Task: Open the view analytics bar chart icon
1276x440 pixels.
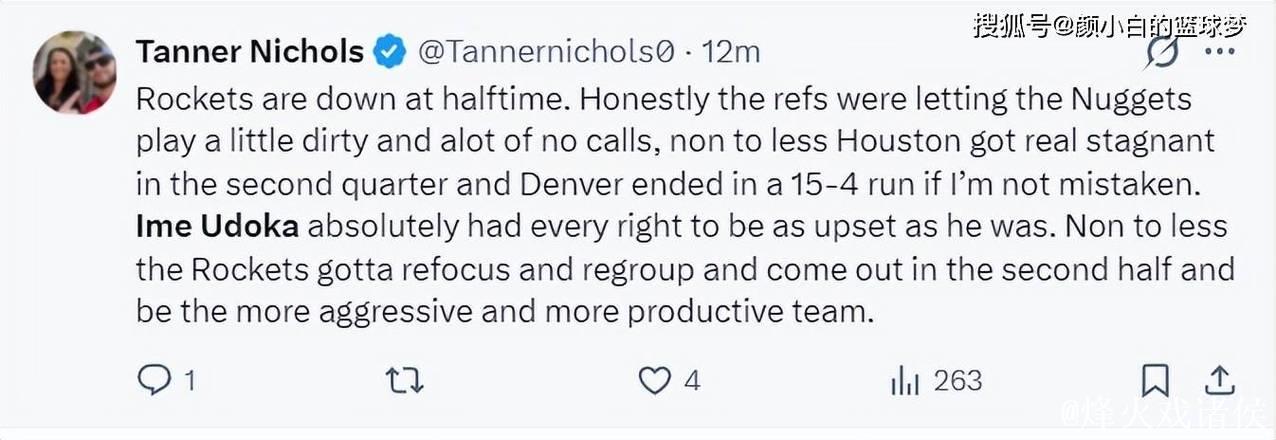Action: 904,380
